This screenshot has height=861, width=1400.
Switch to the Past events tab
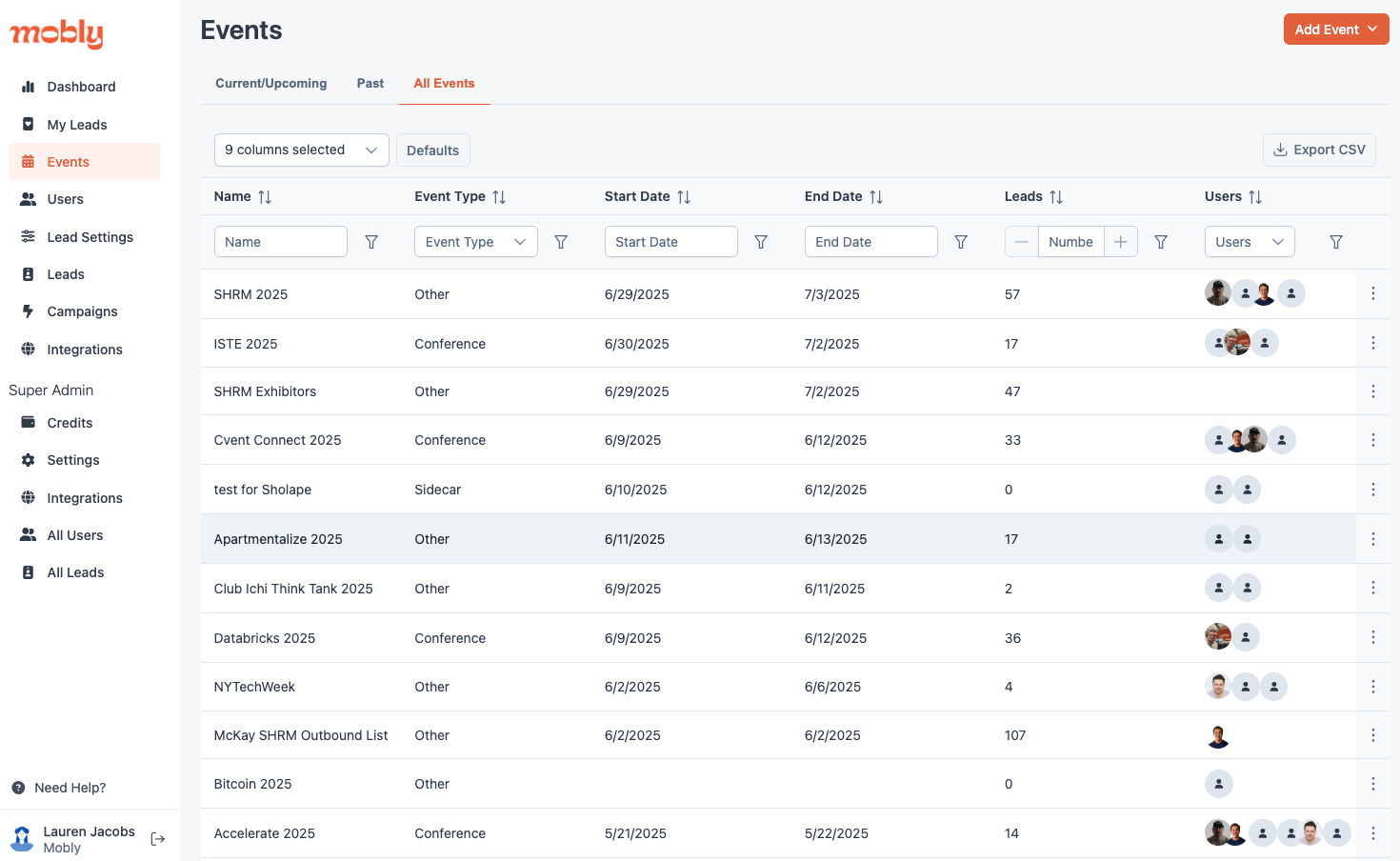click(x=370, y=84)
